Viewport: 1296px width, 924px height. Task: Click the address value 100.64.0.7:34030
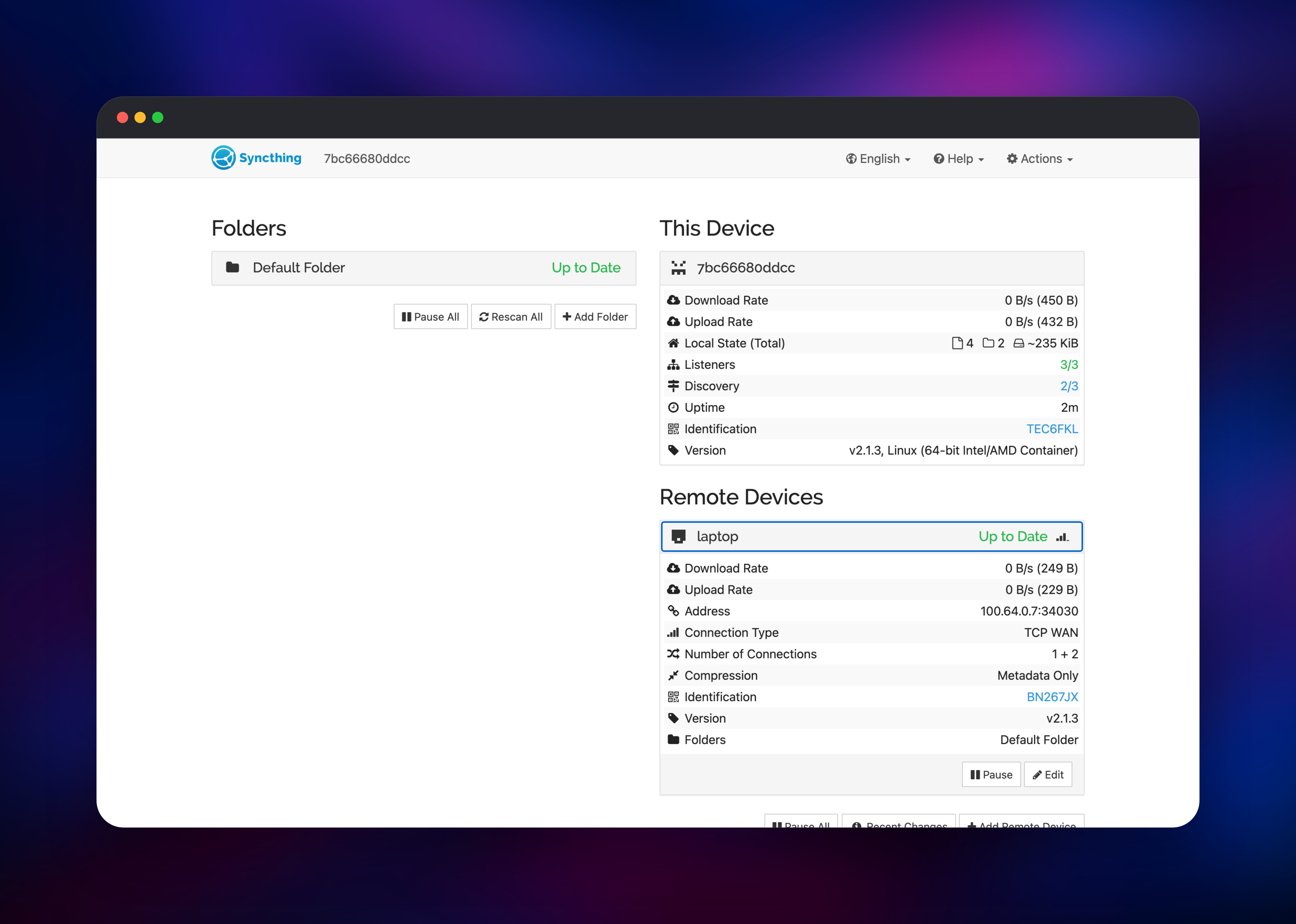1030,611
